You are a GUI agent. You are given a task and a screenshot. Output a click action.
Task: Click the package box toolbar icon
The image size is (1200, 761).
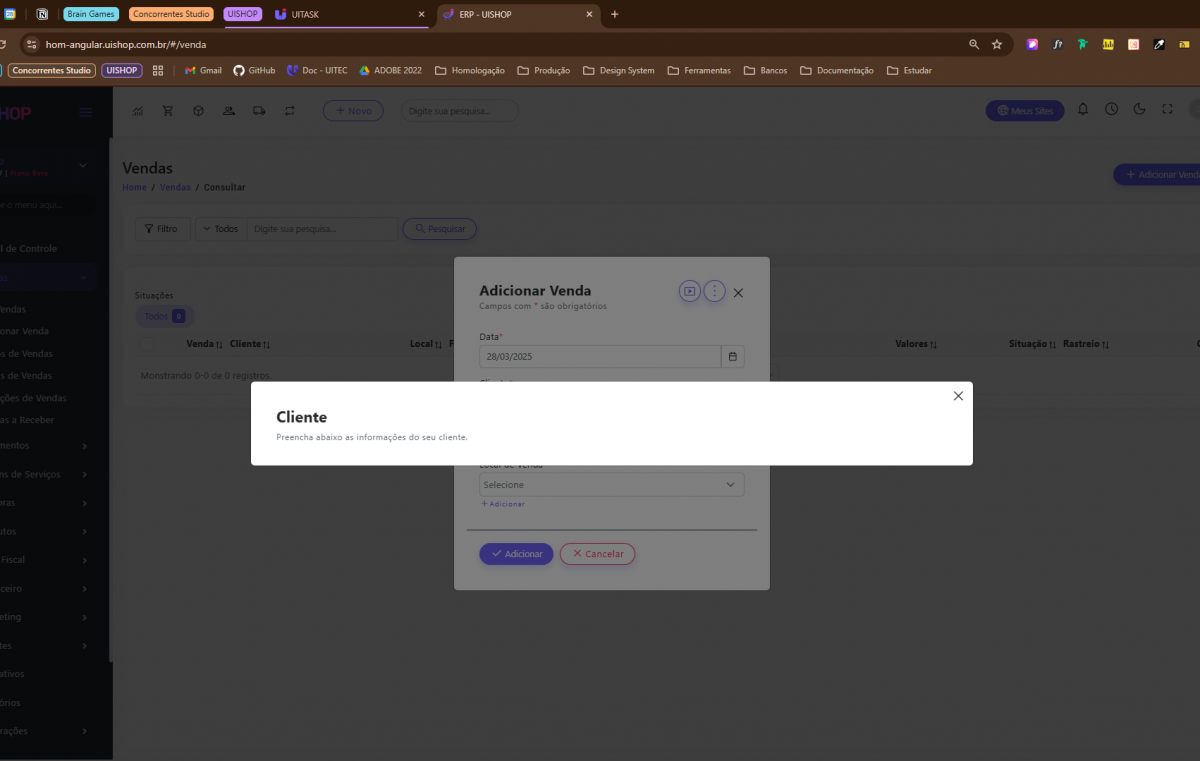point(198,111)
